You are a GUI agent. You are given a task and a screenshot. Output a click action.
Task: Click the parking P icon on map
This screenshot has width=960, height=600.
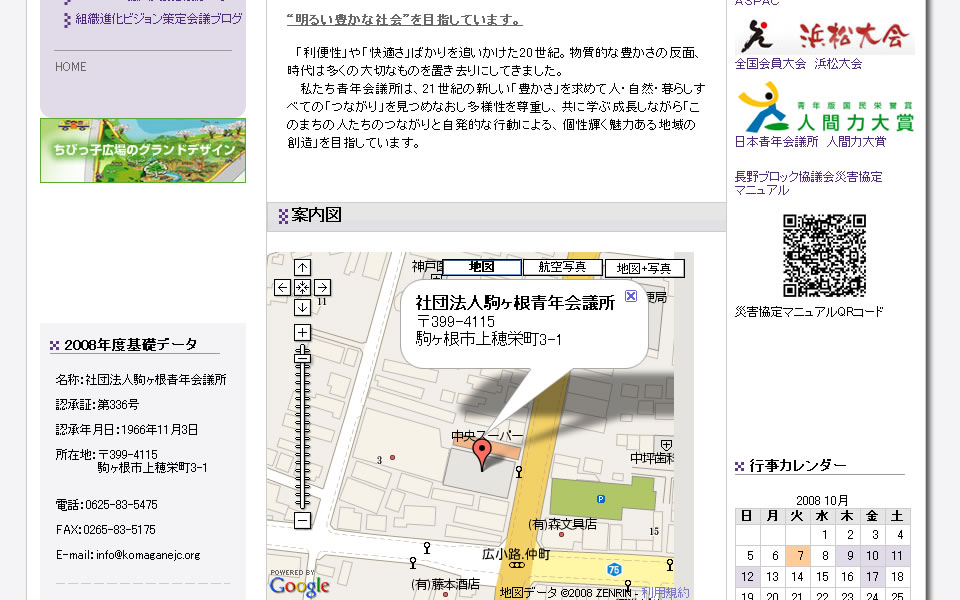[x=601, y=499]
